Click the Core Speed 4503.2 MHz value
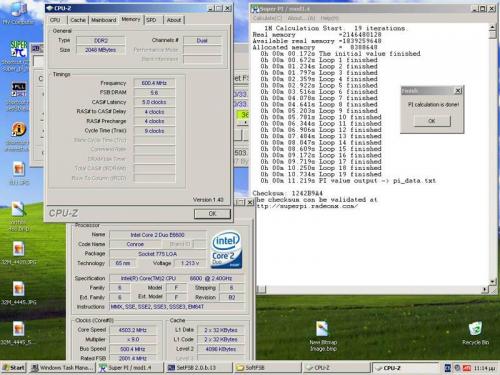The image size is (500, 375). pyautogui.click(x=133, y=330)
